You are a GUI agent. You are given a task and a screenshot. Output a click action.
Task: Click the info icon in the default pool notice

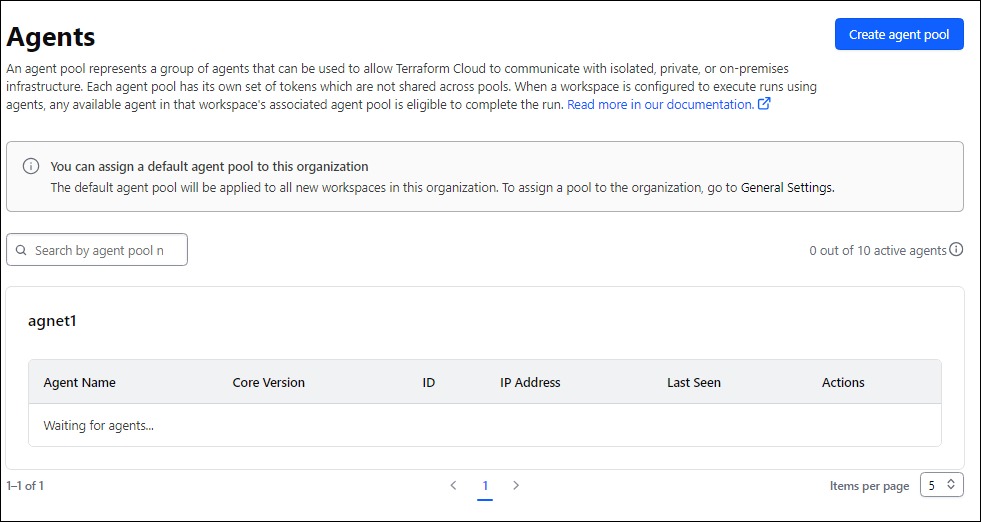pyautogui.click(x=31, y=166)
